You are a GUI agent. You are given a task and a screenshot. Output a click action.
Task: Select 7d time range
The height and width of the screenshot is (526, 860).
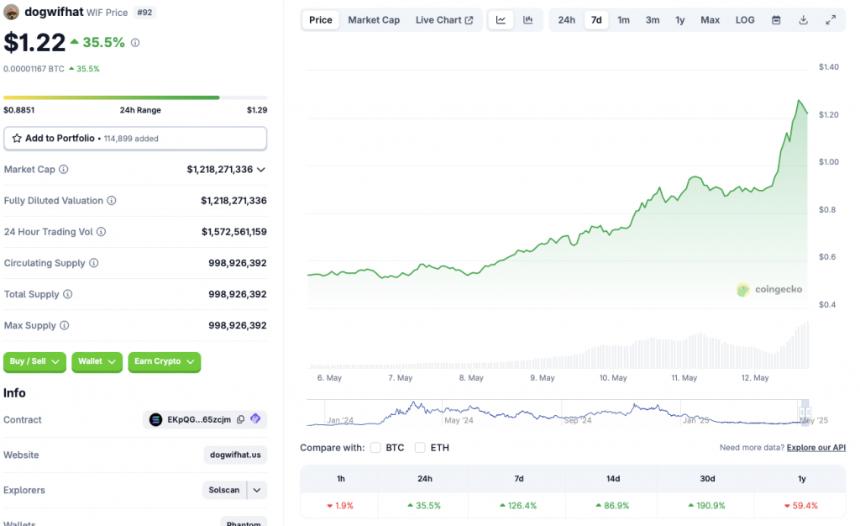pos(596,20)
